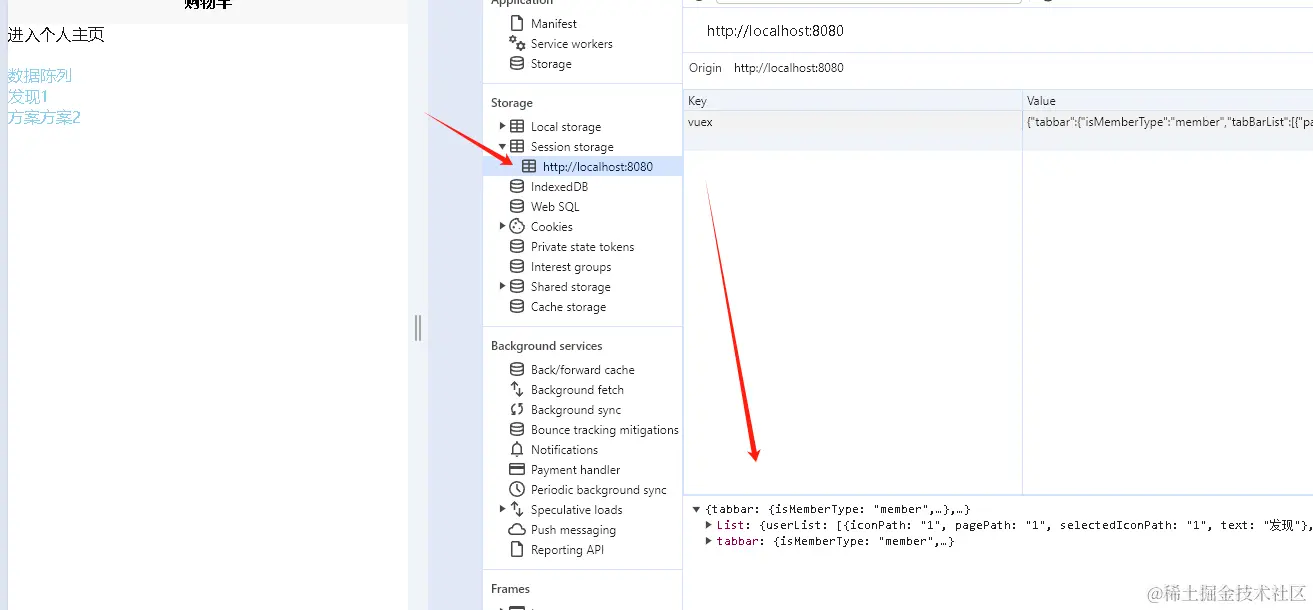This screenshot has width=1313, height=610.
Task: Click the Private state tokens icon
Action: (517, 246)
